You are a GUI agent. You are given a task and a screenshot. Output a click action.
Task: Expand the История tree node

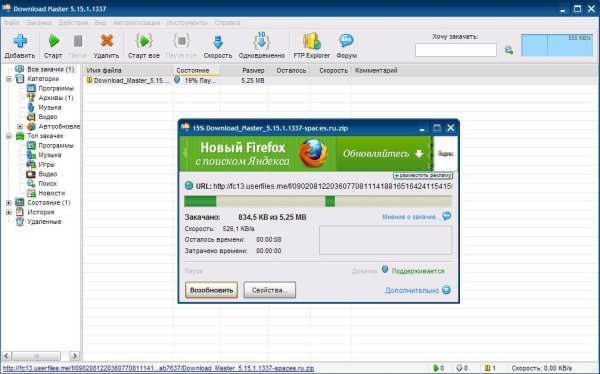click(x=8, y=212)
